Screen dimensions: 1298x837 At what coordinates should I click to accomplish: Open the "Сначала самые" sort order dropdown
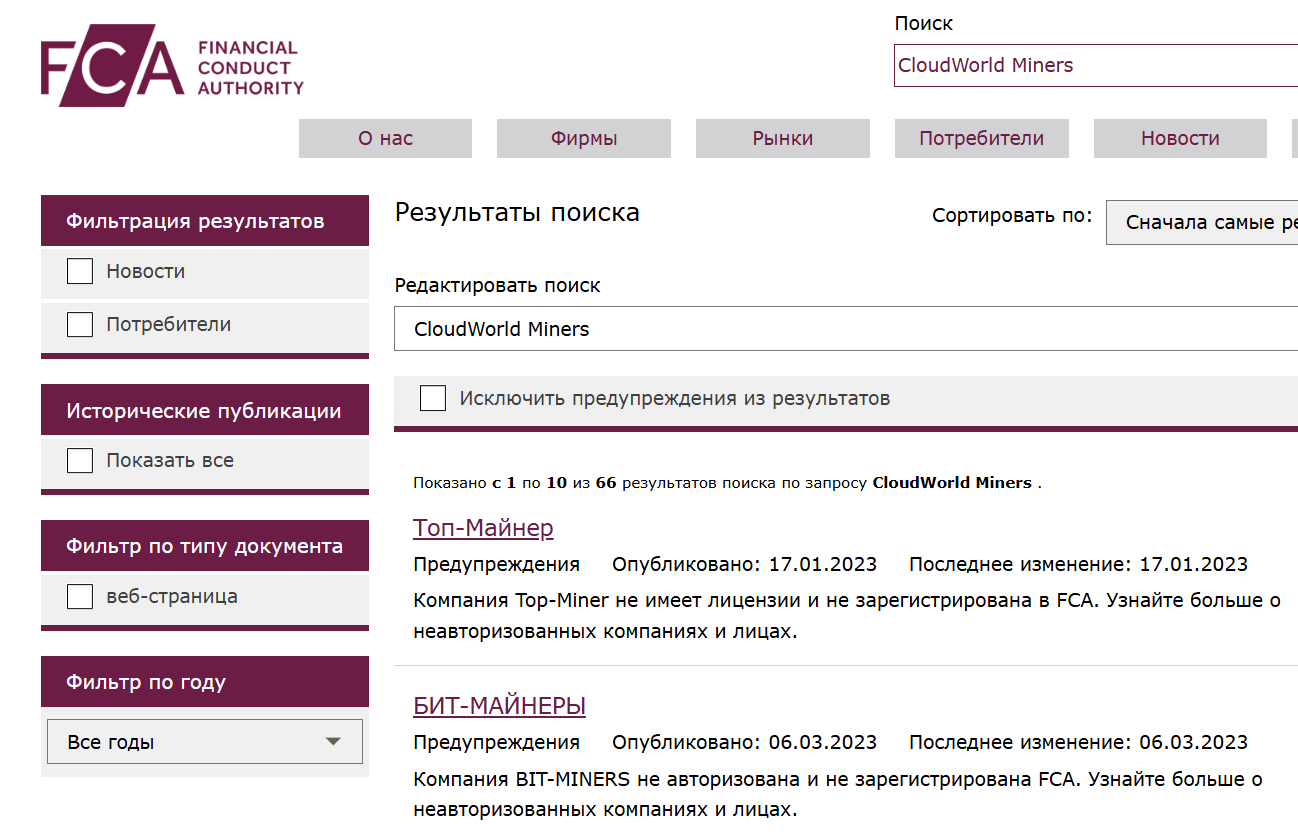click(x=1200, y=222)
